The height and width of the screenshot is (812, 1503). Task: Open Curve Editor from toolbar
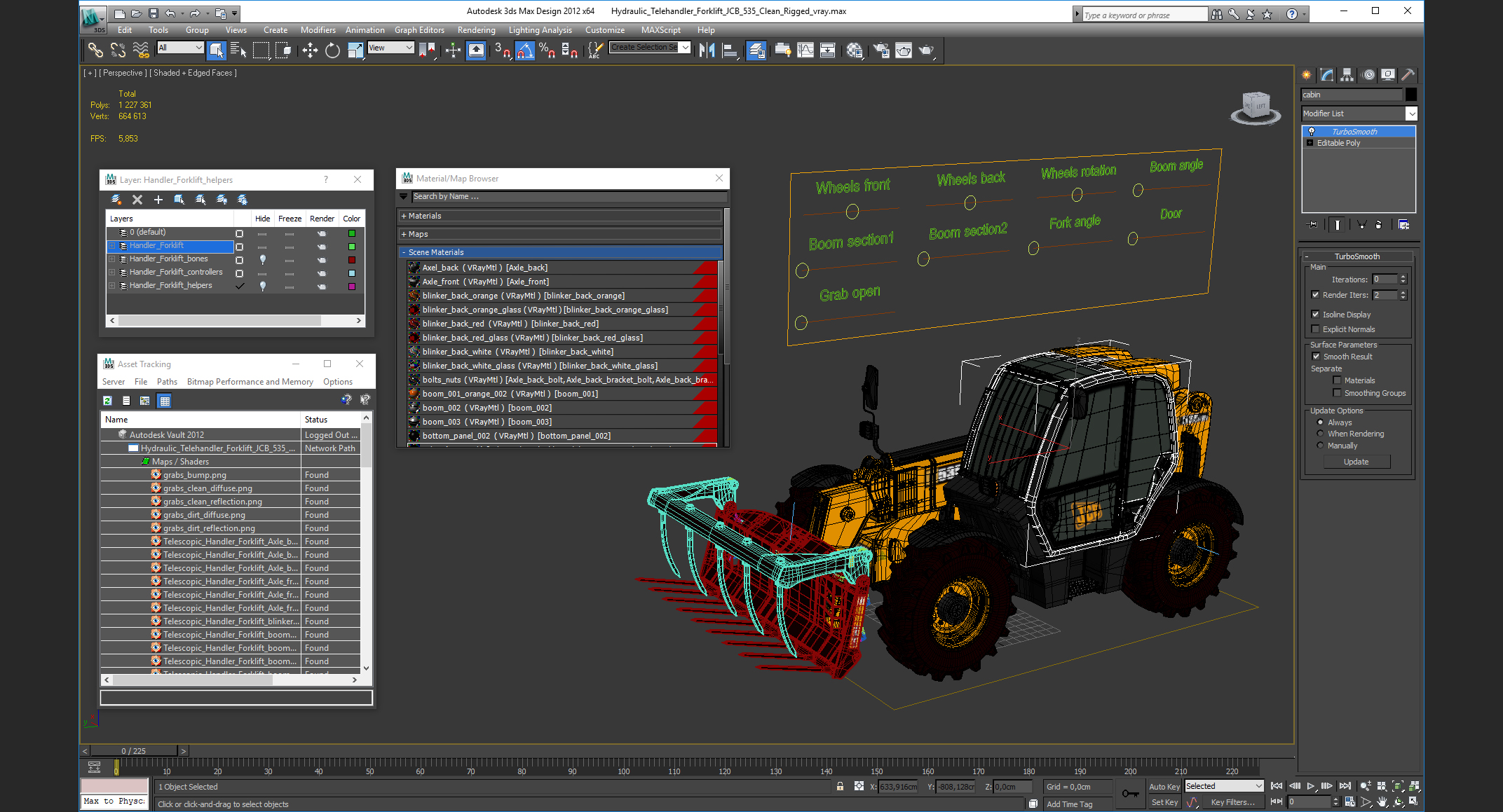tap(806, 50)
